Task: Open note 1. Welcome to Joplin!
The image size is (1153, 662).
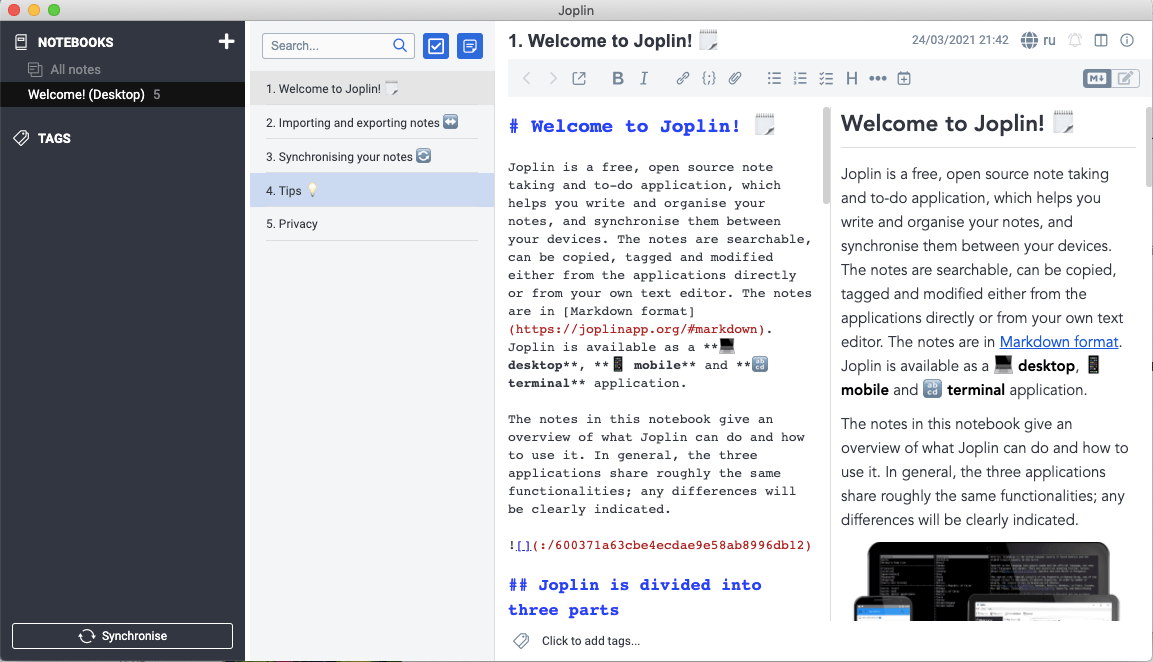Action: point(372,88)
